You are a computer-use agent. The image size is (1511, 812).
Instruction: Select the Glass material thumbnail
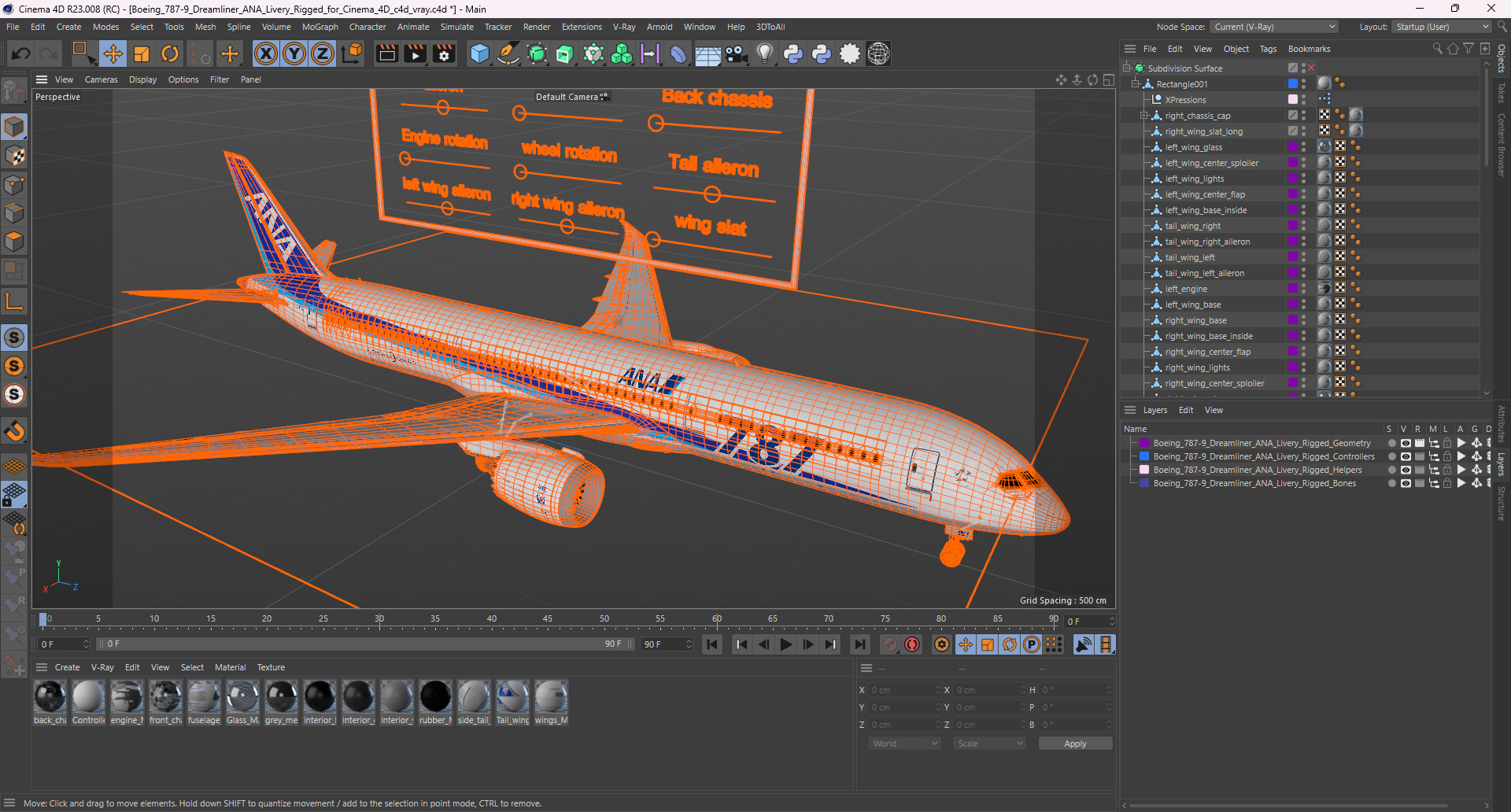click(x=242, y=697)
